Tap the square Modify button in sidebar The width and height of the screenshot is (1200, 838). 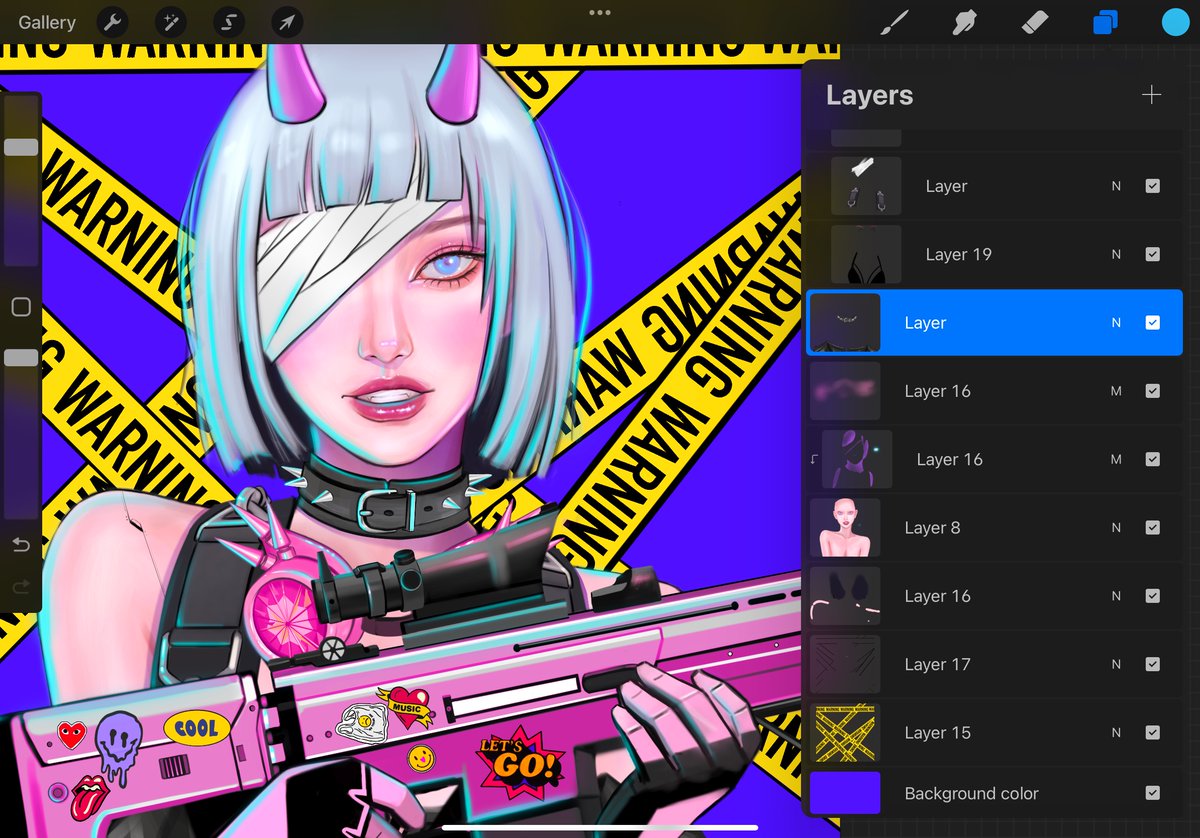click(21, 307)
